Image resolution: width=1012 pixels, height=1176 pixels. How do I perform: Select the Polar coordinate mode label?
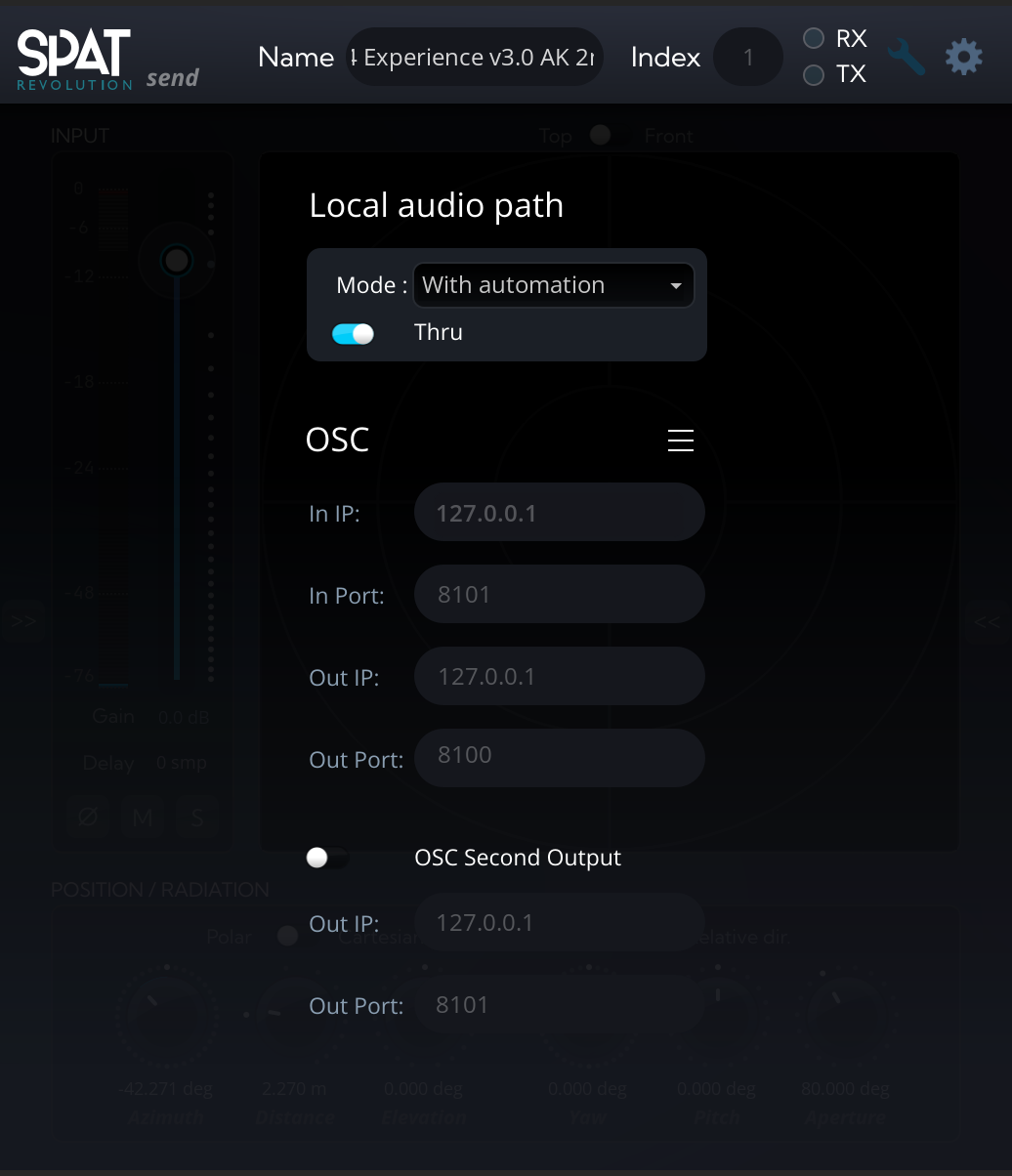click(228, 936)
